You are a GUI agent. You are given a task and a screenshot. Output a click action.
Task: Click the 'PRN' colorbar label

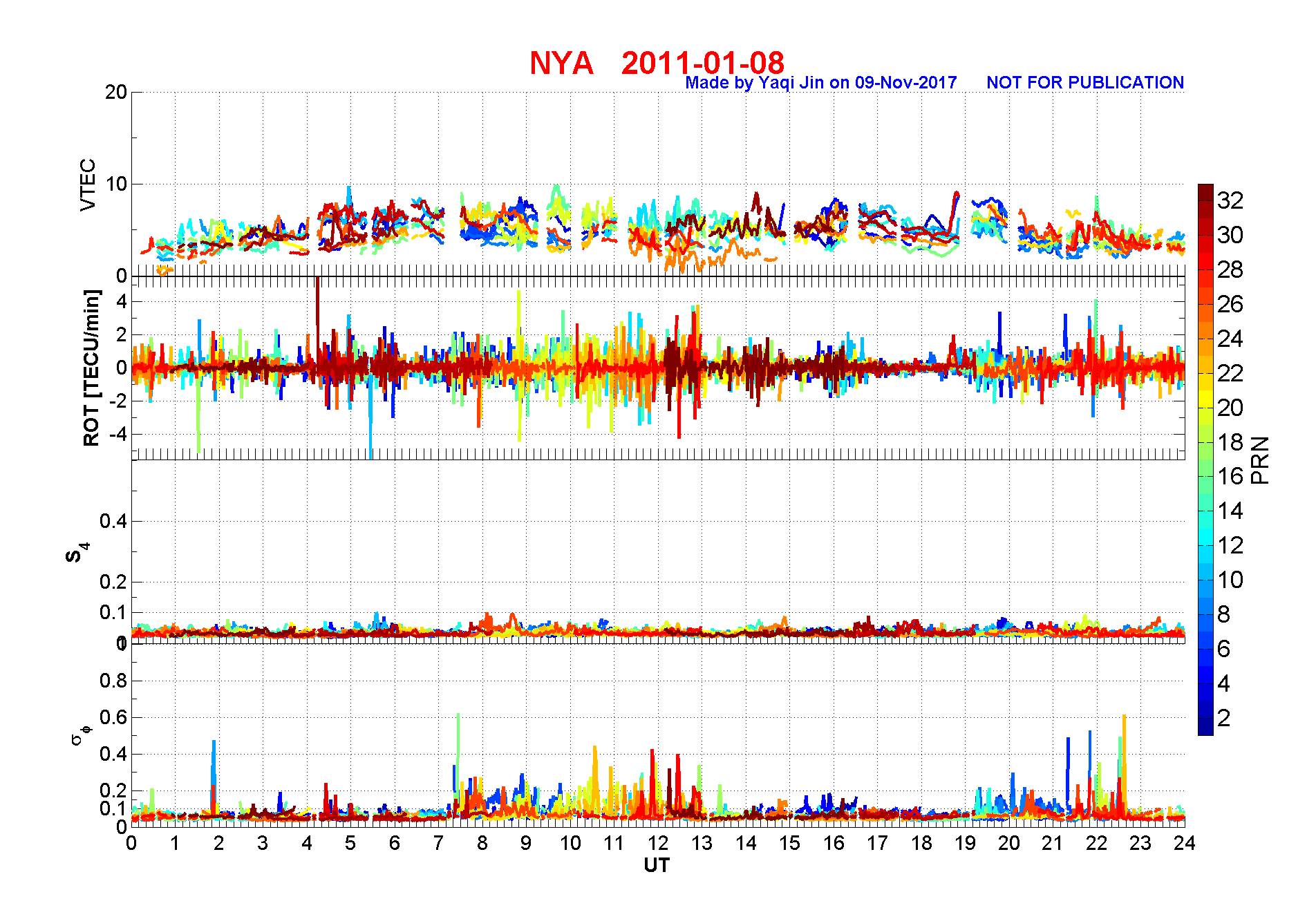pos(1260,460)
